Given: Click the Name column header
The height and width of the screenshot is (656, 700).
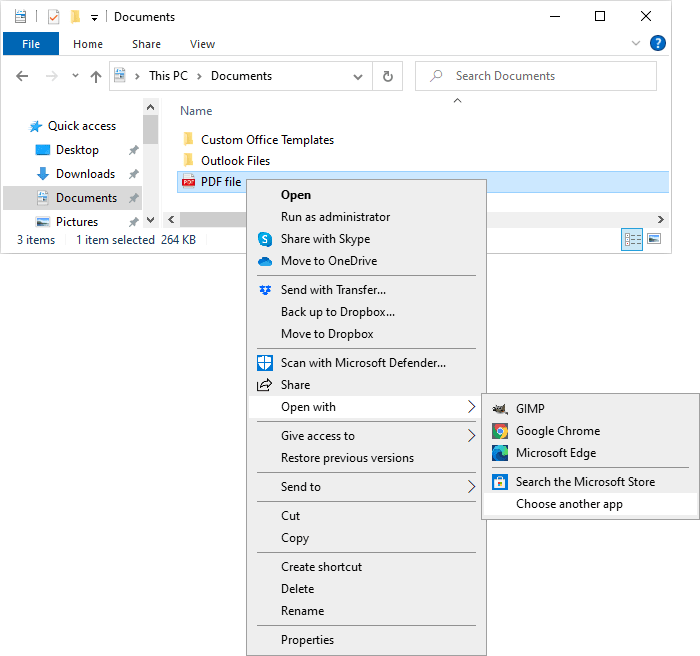Looking at the screenshot, I should (196, 111).
